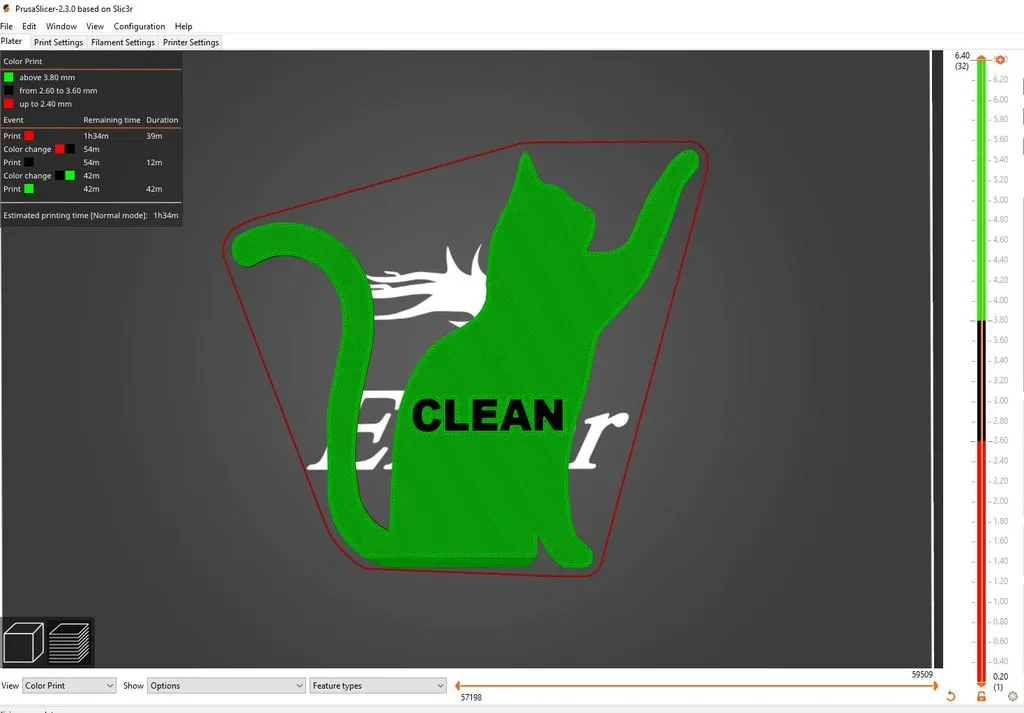1024x713 pixels.
Task: Click the black CLEAN text on the model
Action: pos(488,415)
